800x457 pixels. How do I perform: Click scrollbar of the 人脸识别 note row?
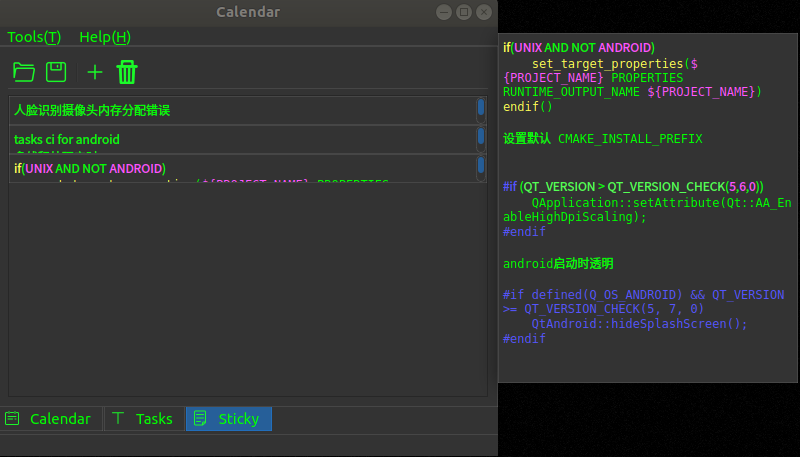click(x=481, y=111)
